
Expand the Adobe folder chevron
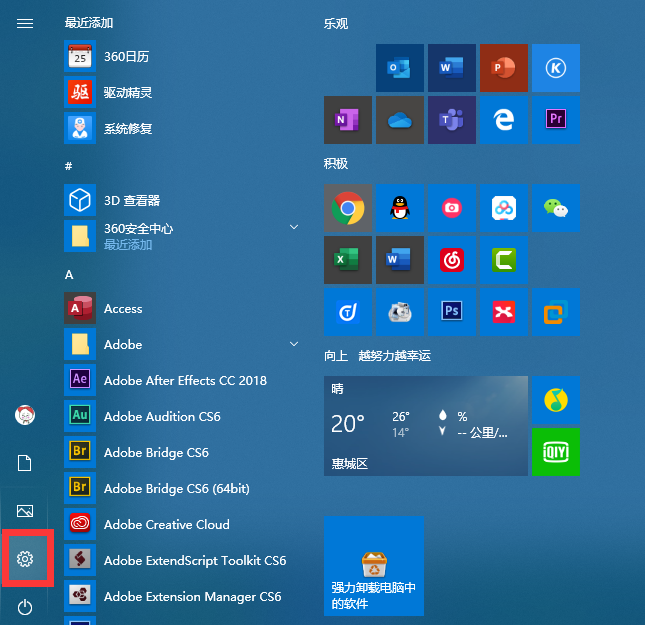294,344
